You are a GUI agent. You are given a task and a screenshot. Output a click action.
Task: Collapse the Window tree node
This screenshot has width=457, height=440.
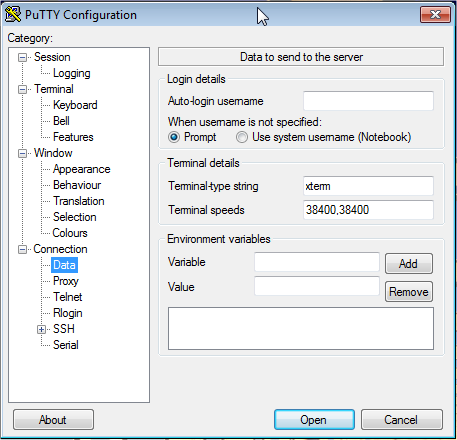coord(22,153)
